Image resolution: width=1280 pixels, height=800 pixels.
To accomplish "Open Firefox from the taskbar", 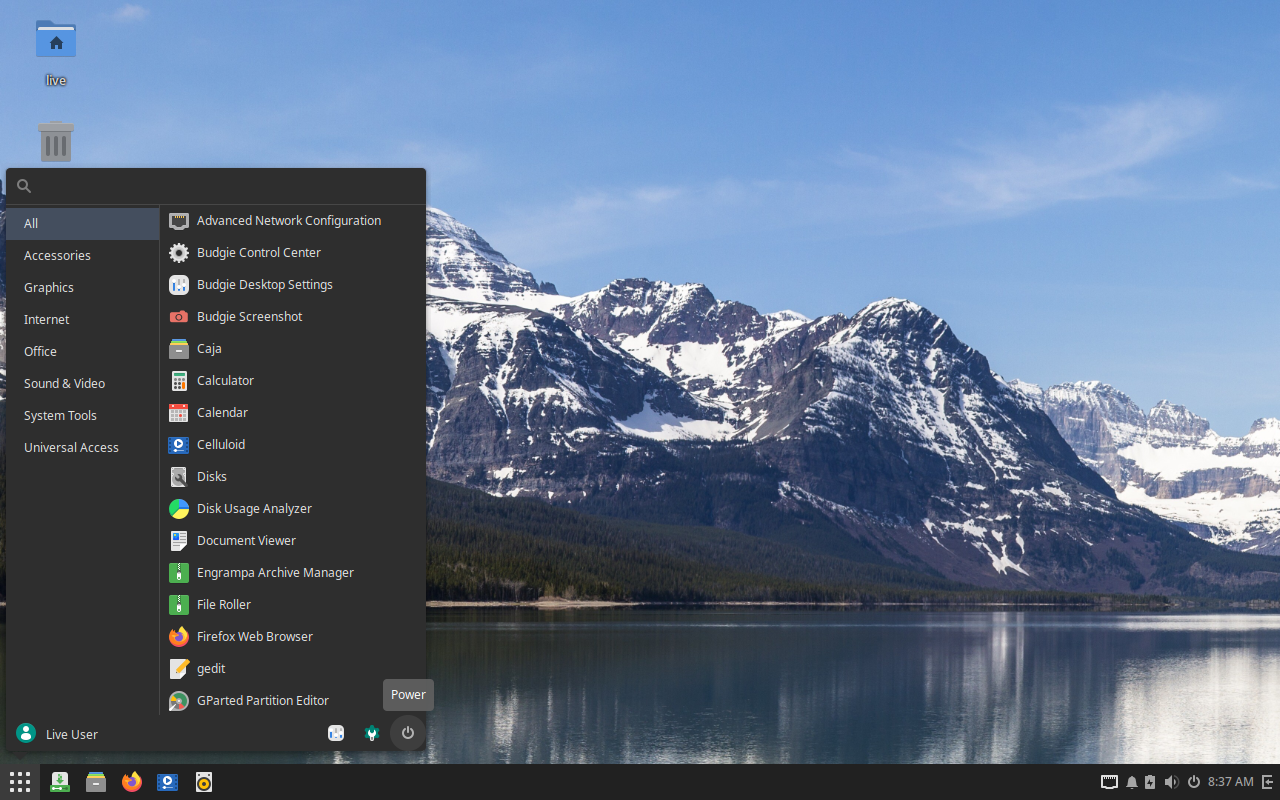I will coord(132,782).
